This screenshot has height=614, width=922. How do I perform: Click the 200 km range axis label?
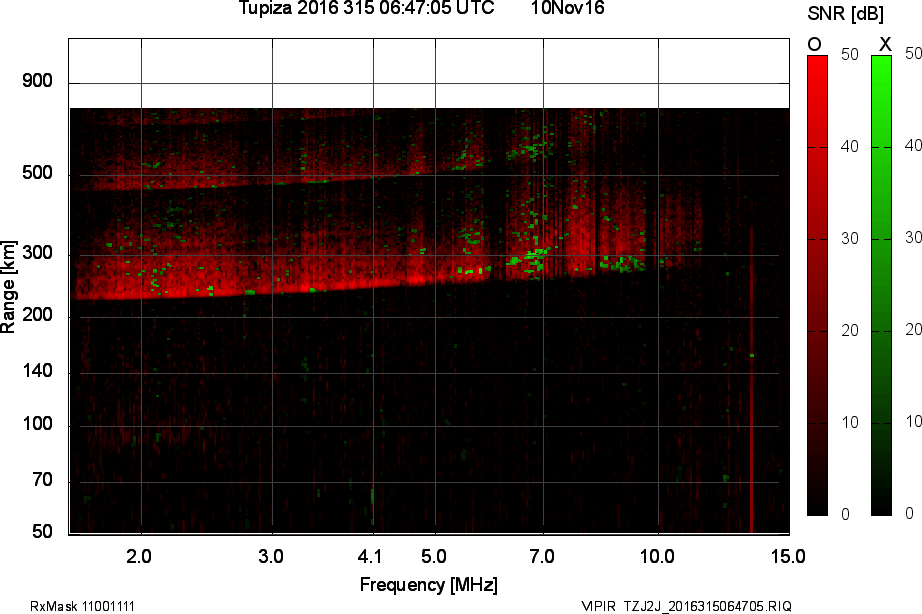tap(37, 315)
